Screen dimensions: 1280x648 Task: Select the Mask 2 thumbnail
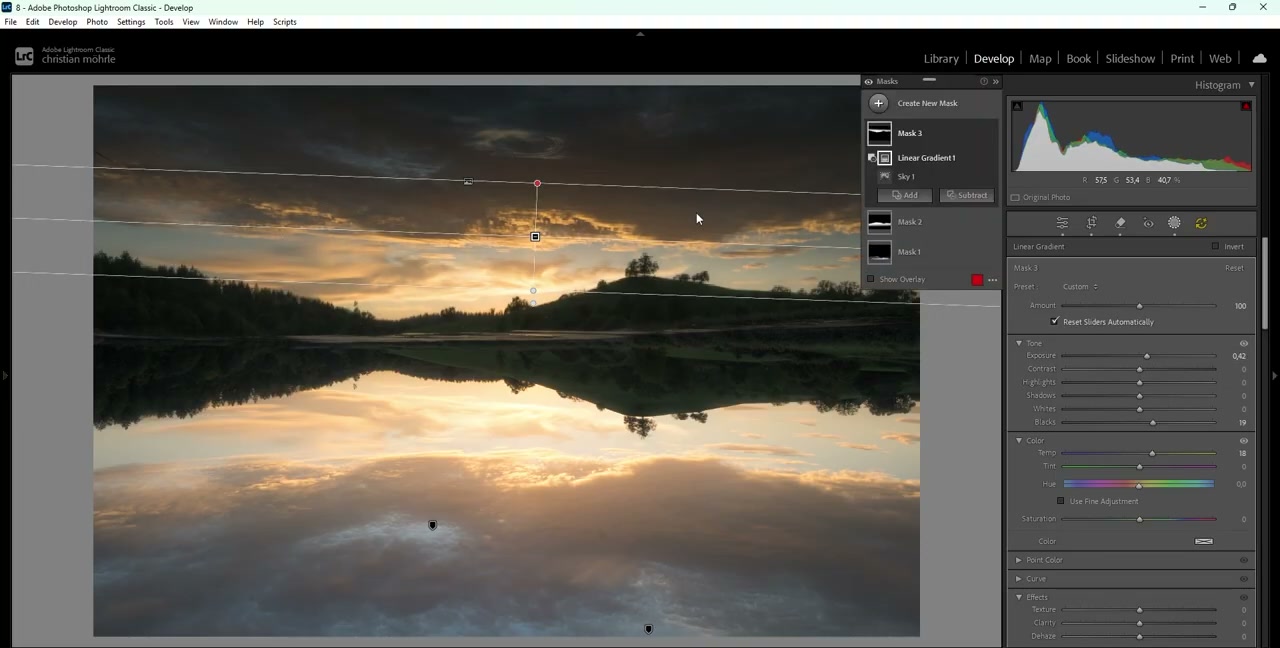pyautogui.click(x=880, y=222)
